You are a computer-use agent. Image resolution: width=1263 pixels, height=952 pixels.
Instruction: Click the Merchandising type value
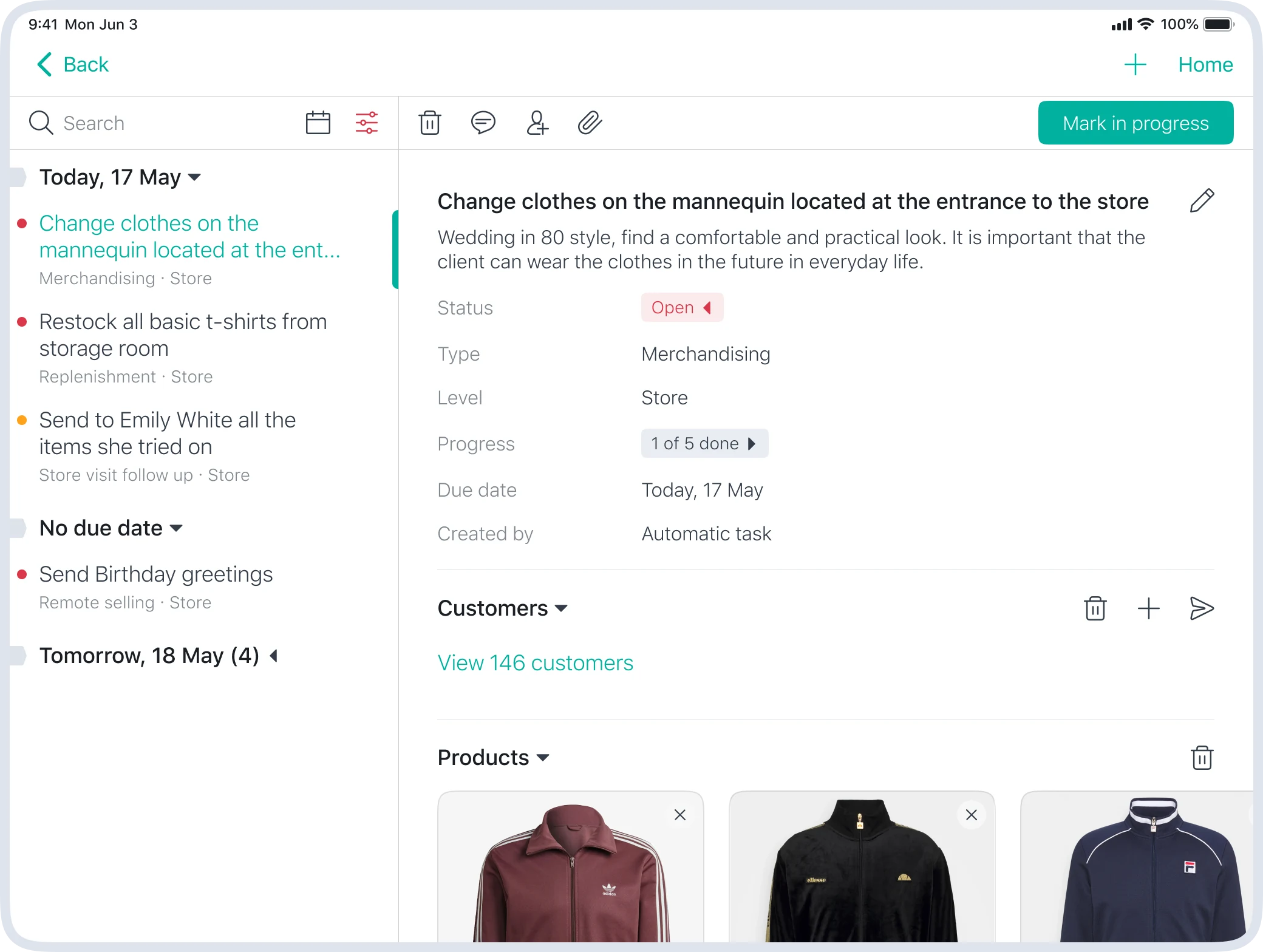click(x=706, y=354)
